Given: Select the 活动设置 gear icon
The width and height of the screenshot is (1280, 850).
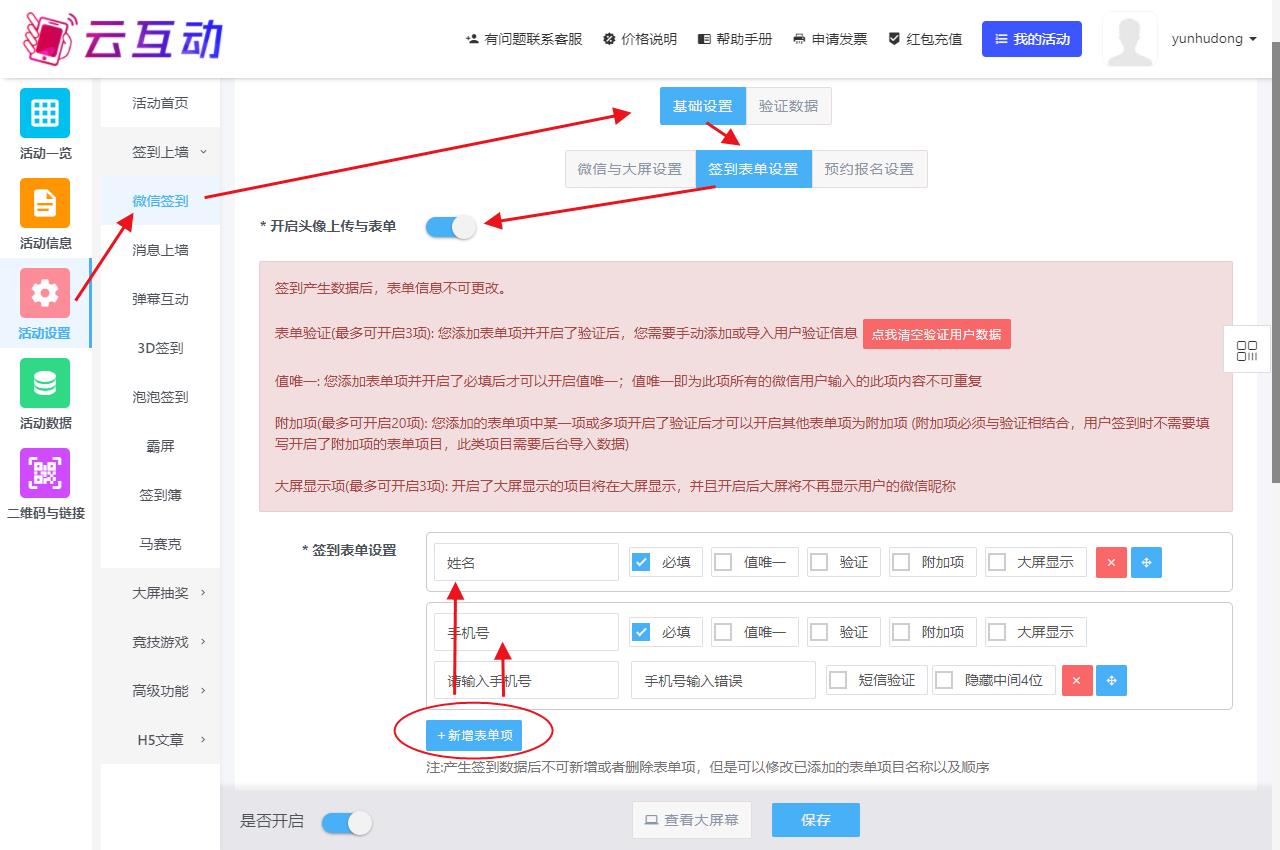Looking at the screenshot, I should [x=45, y=293].
